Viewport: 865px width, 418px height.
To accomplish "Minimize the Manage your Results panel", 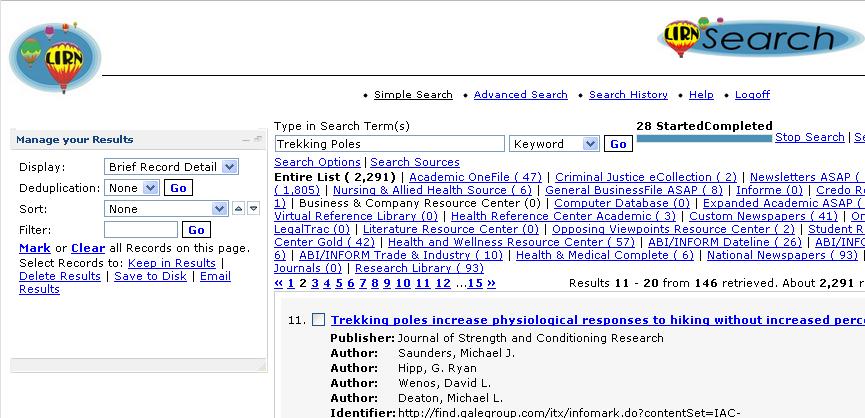I will click(246, 140).
